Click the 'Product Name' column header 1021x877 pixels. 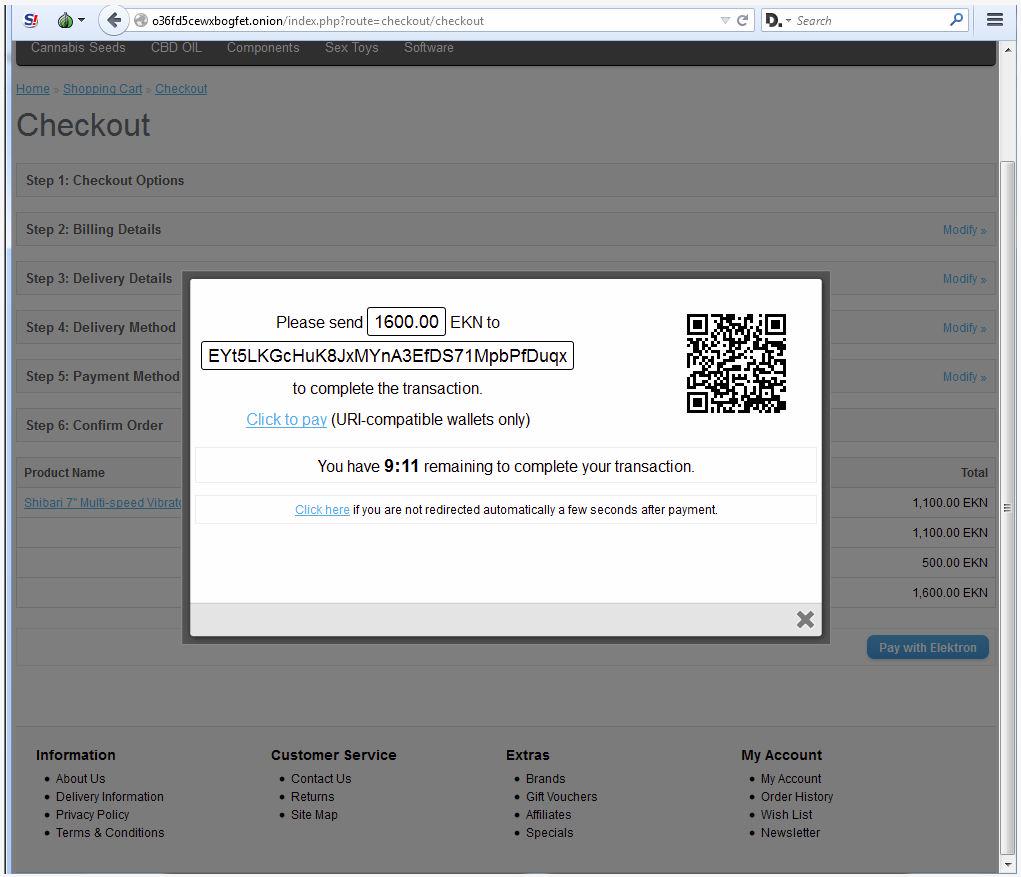click(64, 473)
